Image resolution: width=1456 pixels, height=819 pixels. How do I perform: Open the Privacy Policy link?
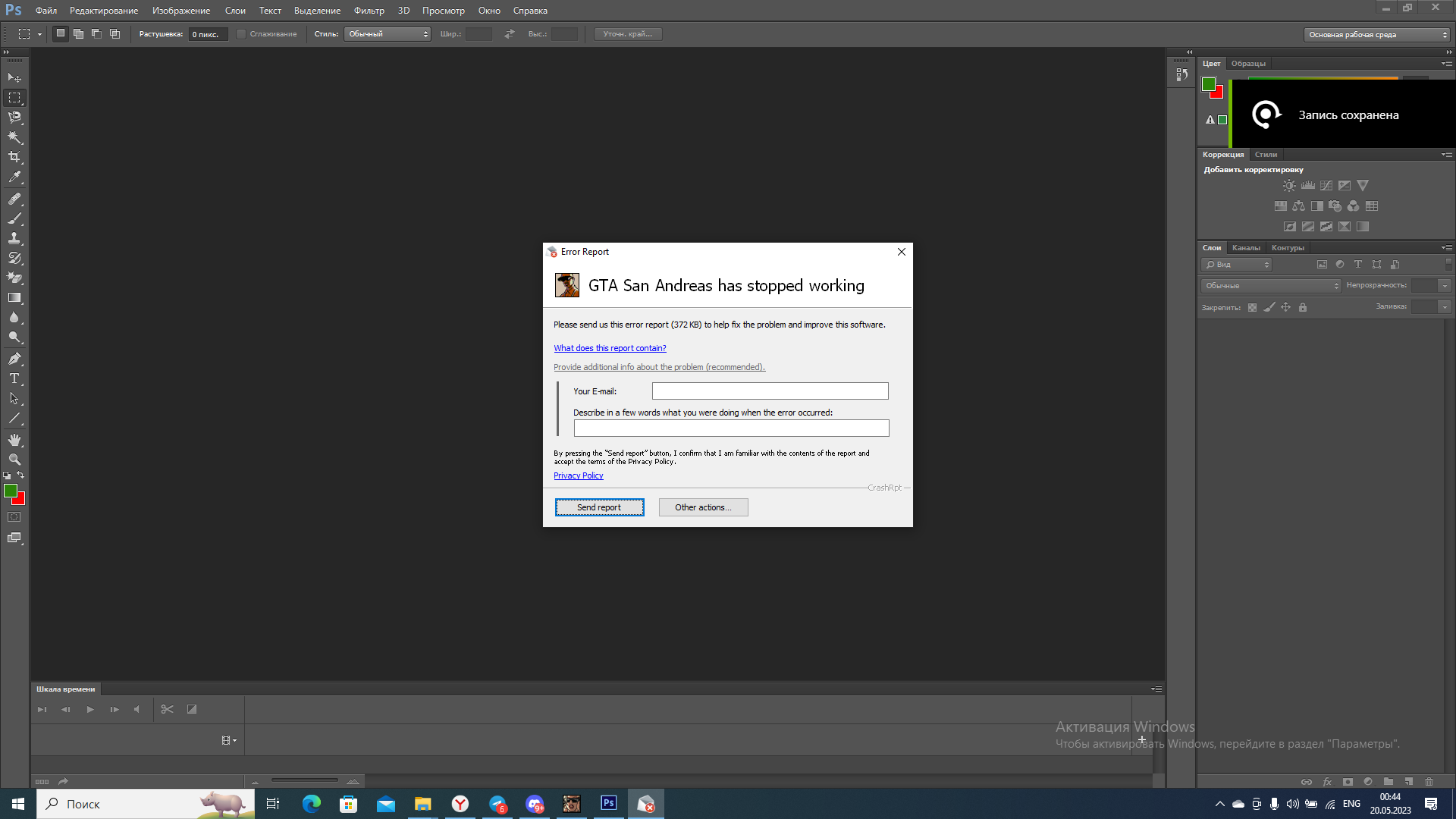(x=578, y=475)
